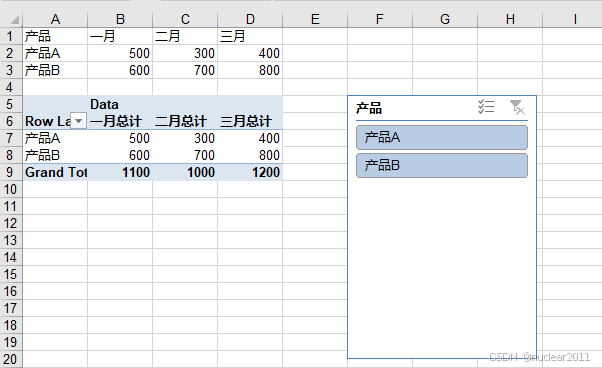
Task: Click the Data pivot header cell
Action: pyautogui.click(x=120, y=104)
